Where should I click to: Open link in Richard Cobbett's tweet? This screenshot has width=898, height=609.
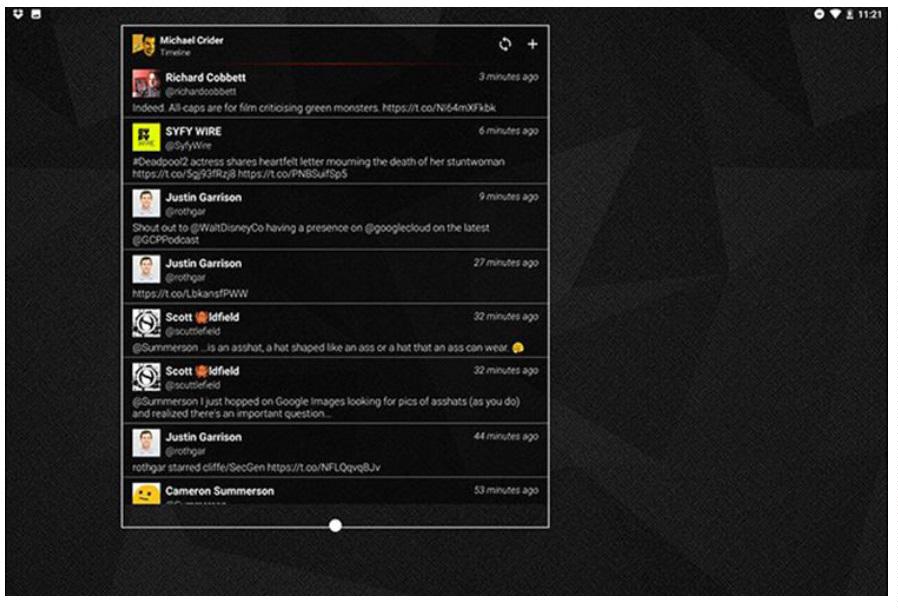tap(439, 108)
